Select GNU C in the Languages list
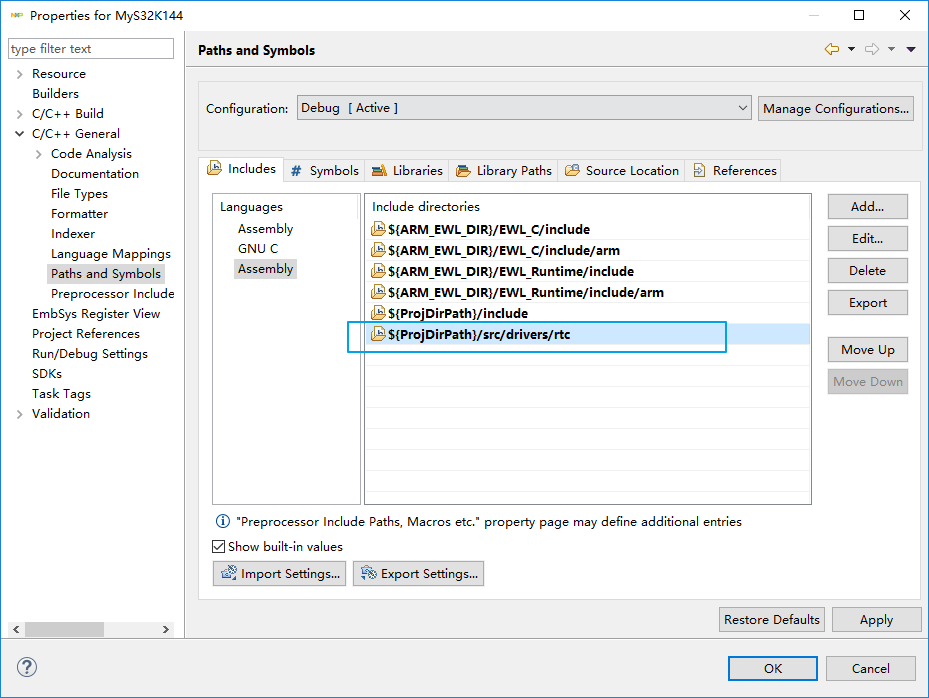 coord(258,249)
